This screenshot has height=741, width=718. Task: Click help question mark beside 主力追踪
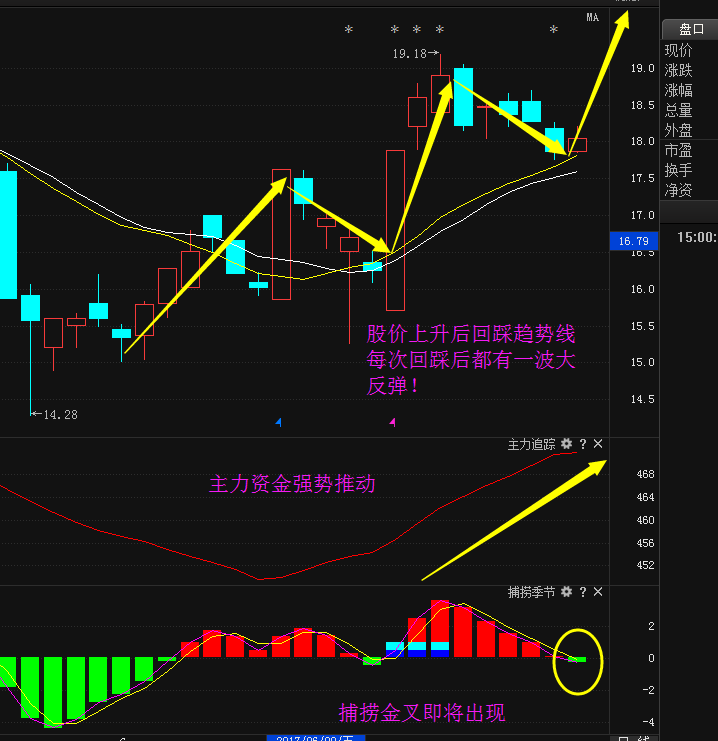[583, 443]
